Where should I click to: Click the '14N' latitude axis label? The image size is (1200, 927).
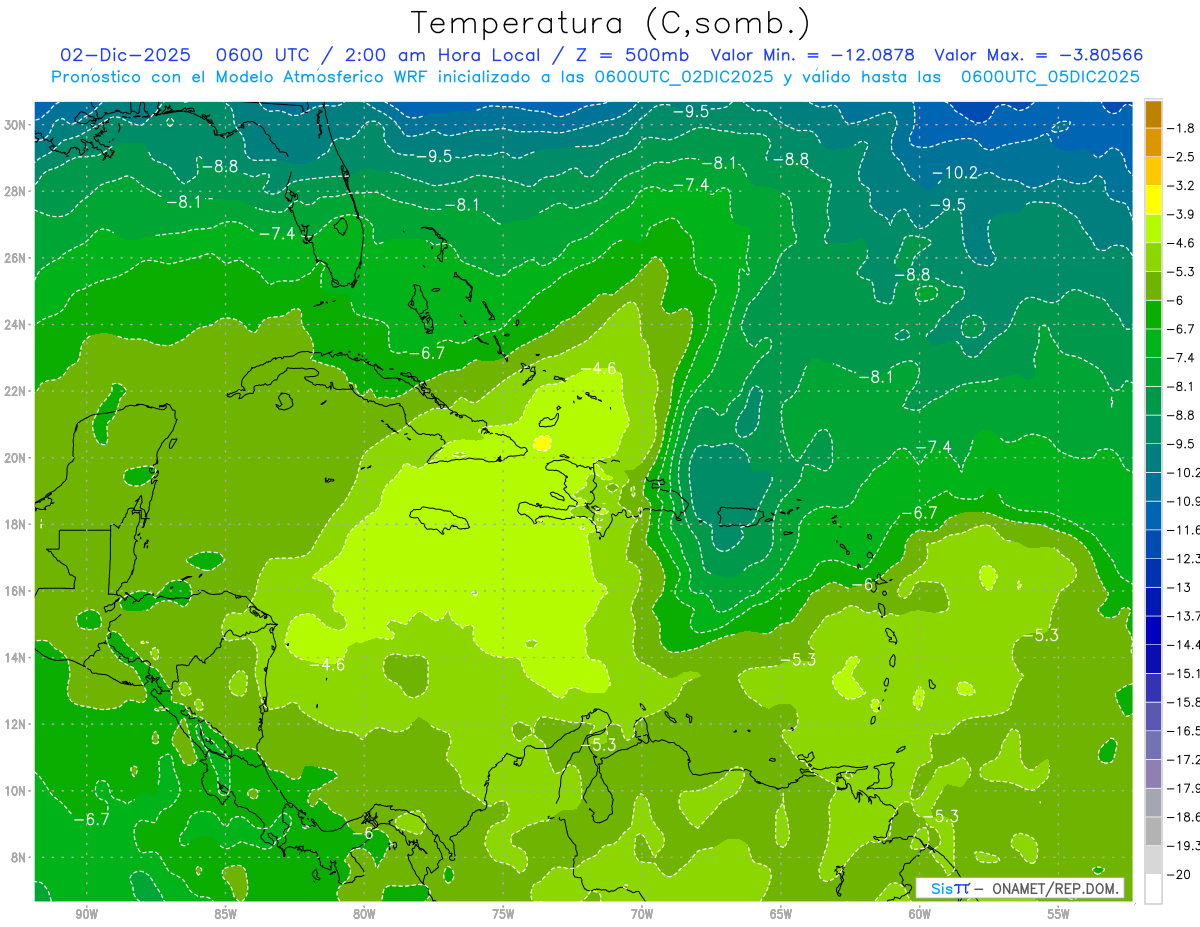click(16, 658)
